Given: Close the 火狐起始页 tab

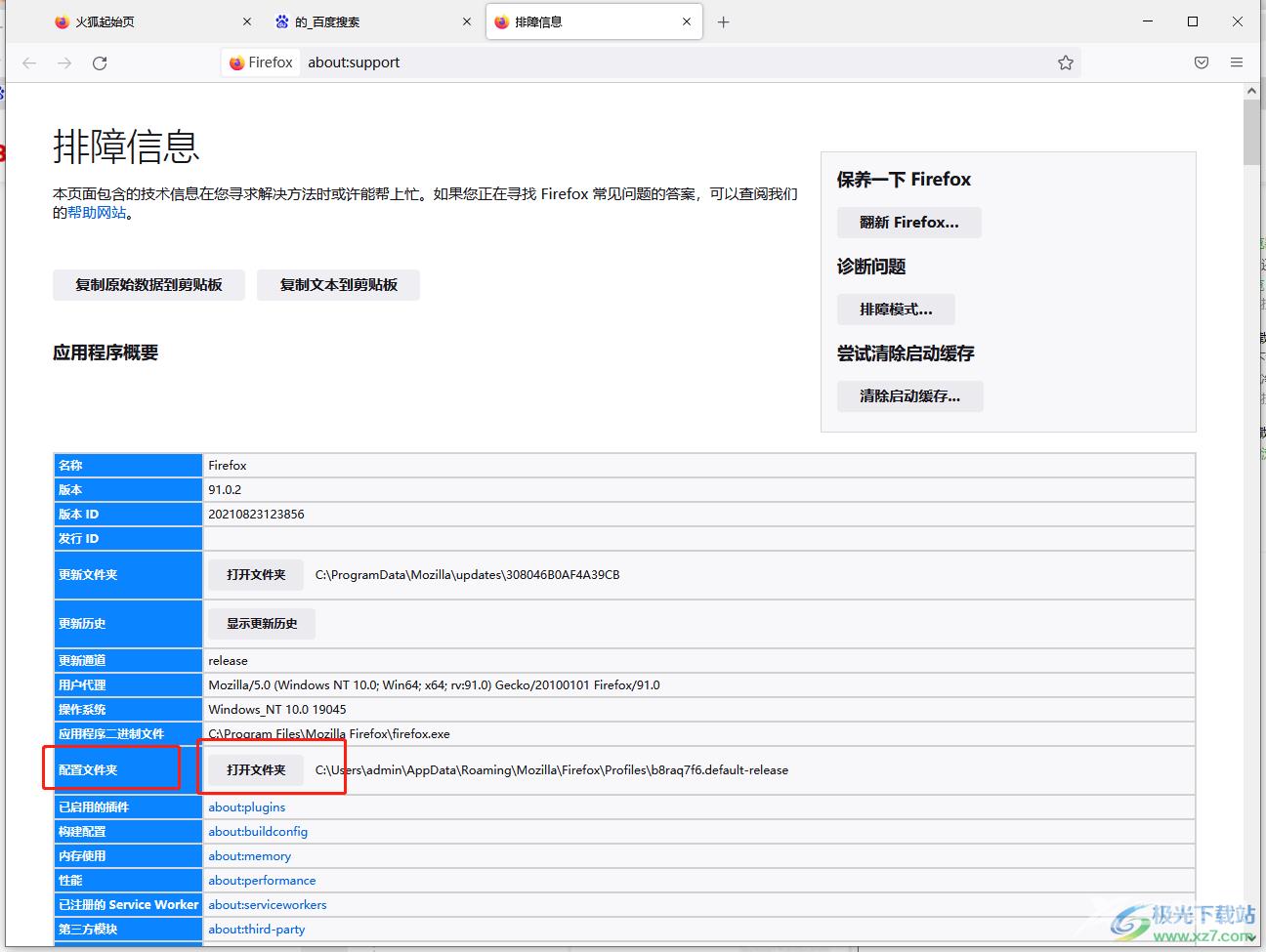Looking at the screenshot, I should (247, 21).
